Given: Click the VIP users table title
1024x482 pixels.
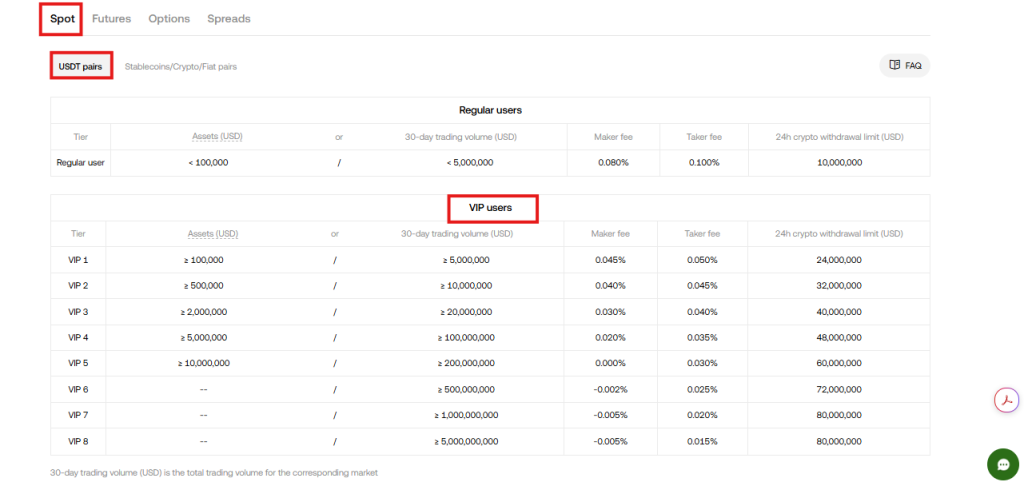Looking at the screenshot, I should coord(490,208).
